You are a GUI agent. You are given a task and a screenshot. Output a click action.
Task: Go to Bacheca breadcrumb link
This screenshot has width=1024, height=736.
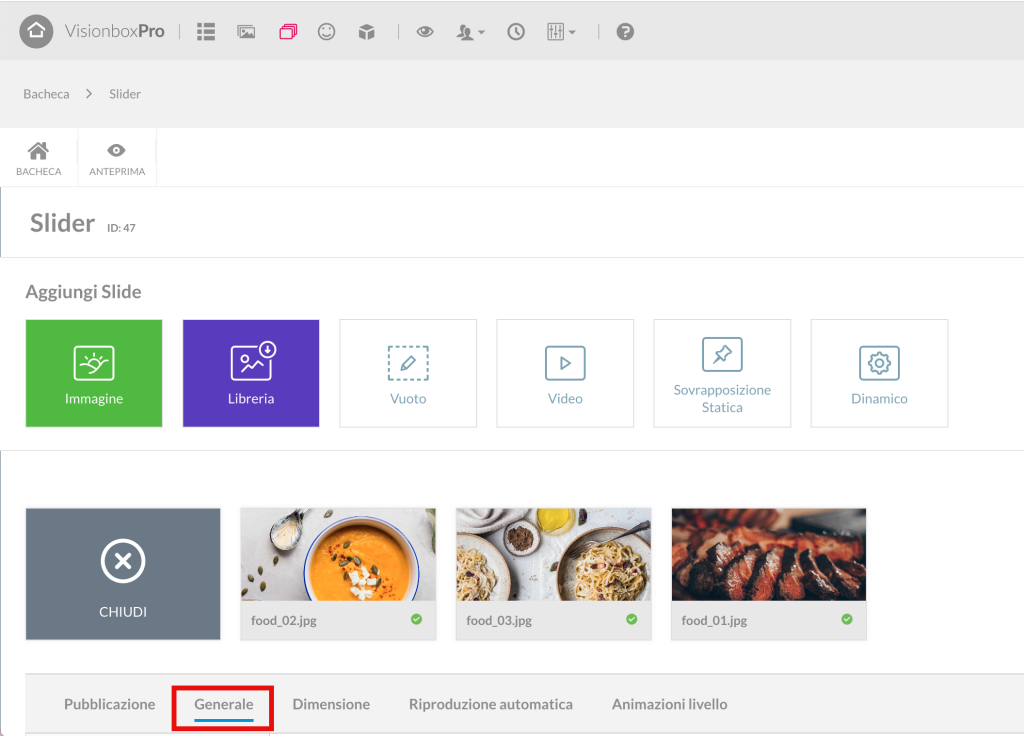click(x=46, y=94)
